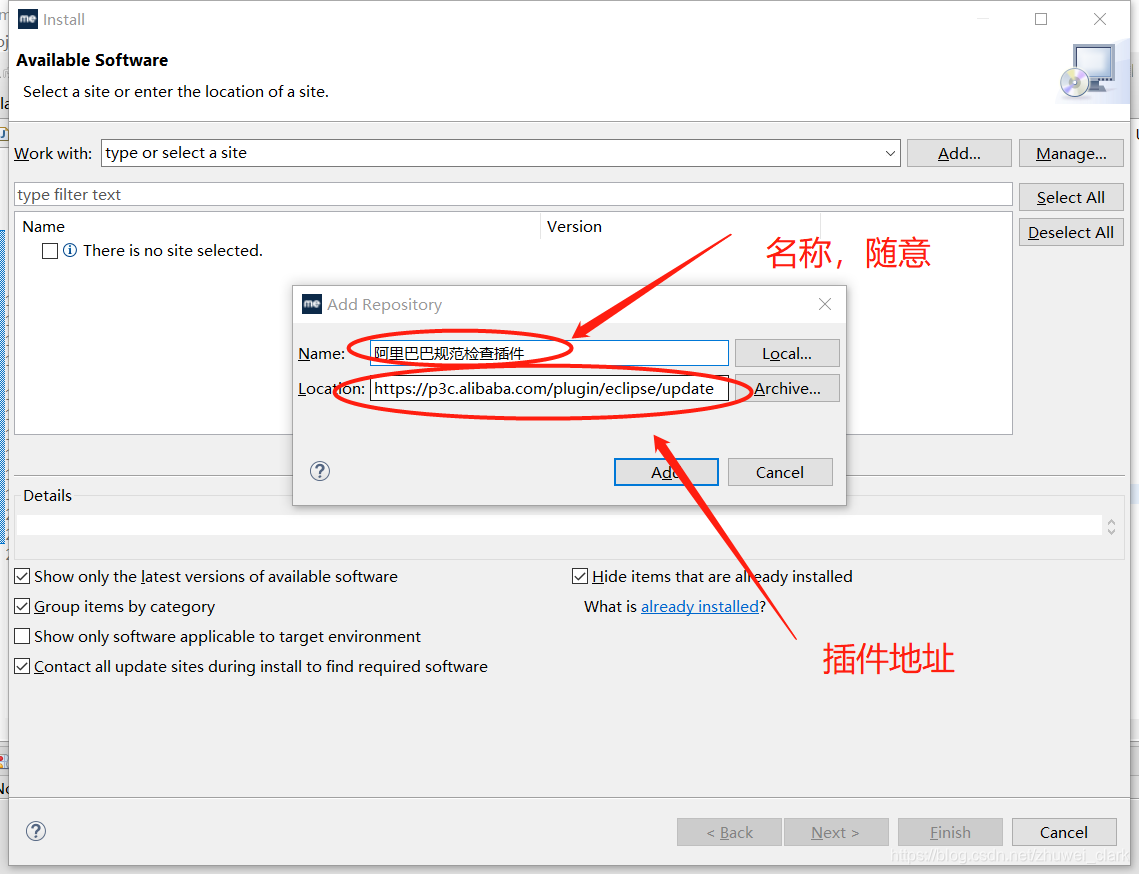Close the Add Repository dialog
1139x874 pixels.
(x=824, y=304)
